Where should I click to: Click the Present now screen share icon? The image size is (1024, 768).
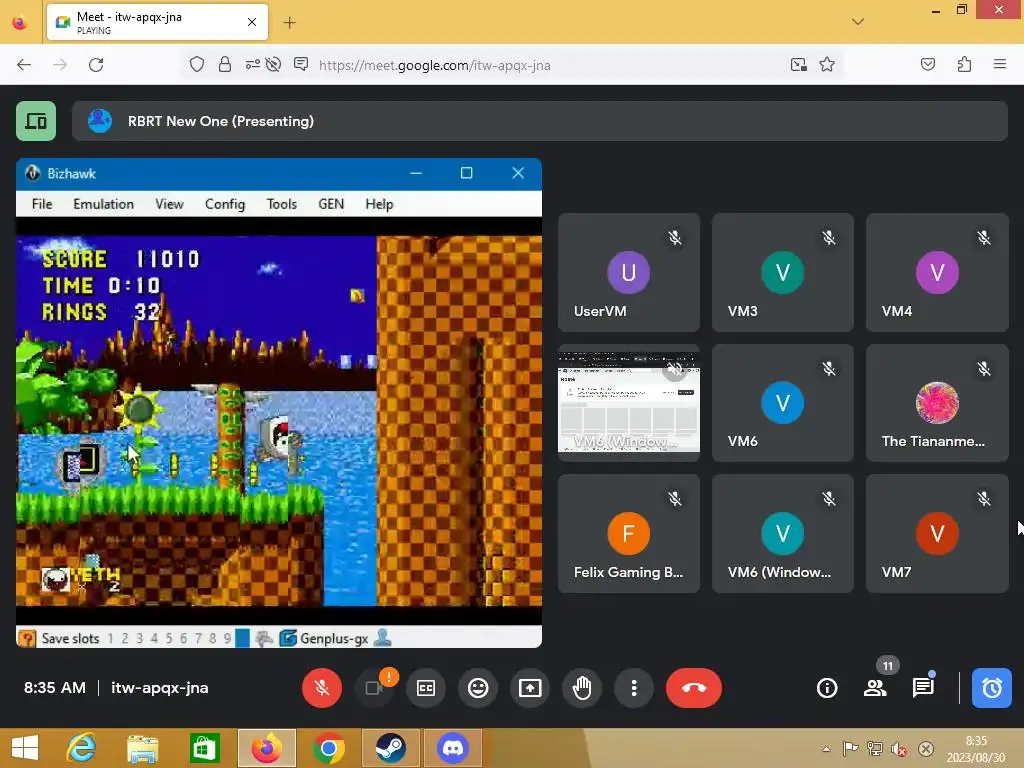530,688
